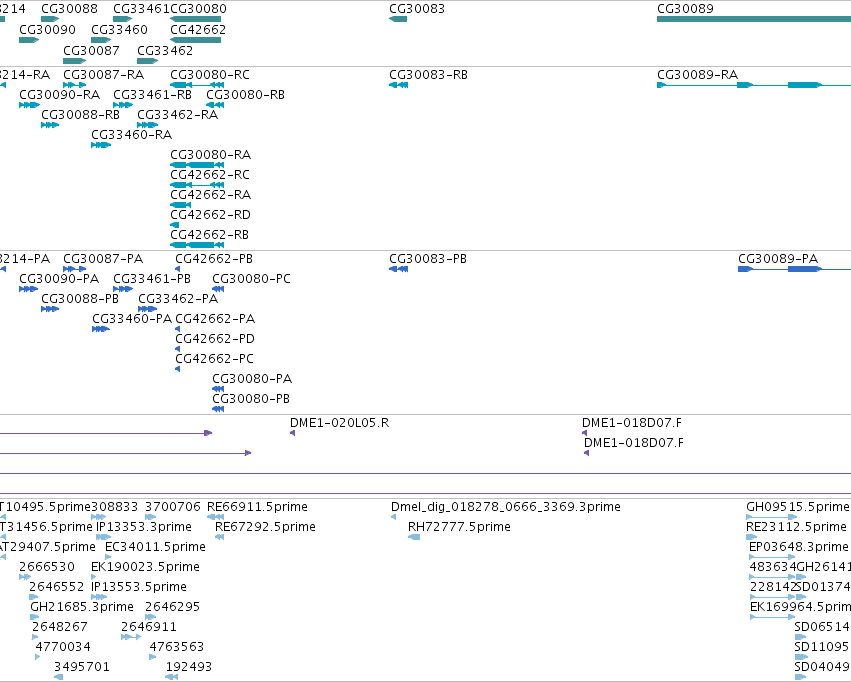The image size is (851, 682).
Task: Select protein CG42662-PB label
Action: pos(214,259)
